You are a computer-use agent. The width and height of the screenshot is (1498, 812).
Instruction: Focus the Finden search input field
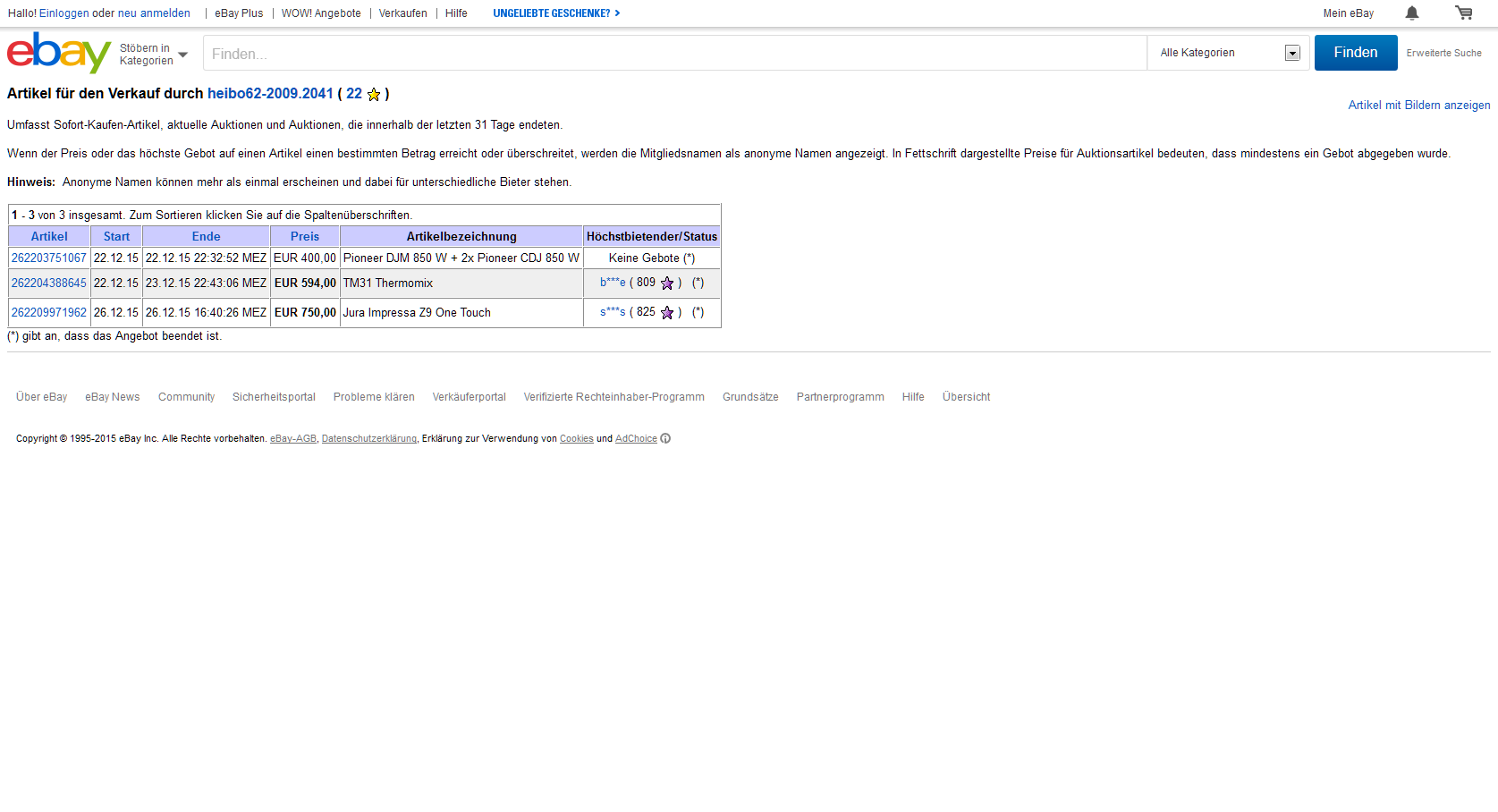[675, 54]
